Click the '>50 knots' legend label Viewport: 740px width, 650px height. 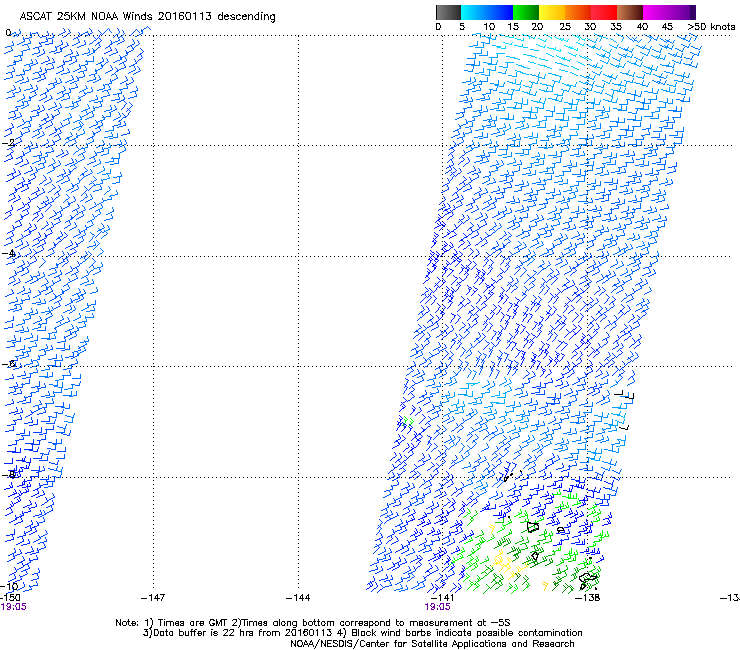click(x=711, y=27)
